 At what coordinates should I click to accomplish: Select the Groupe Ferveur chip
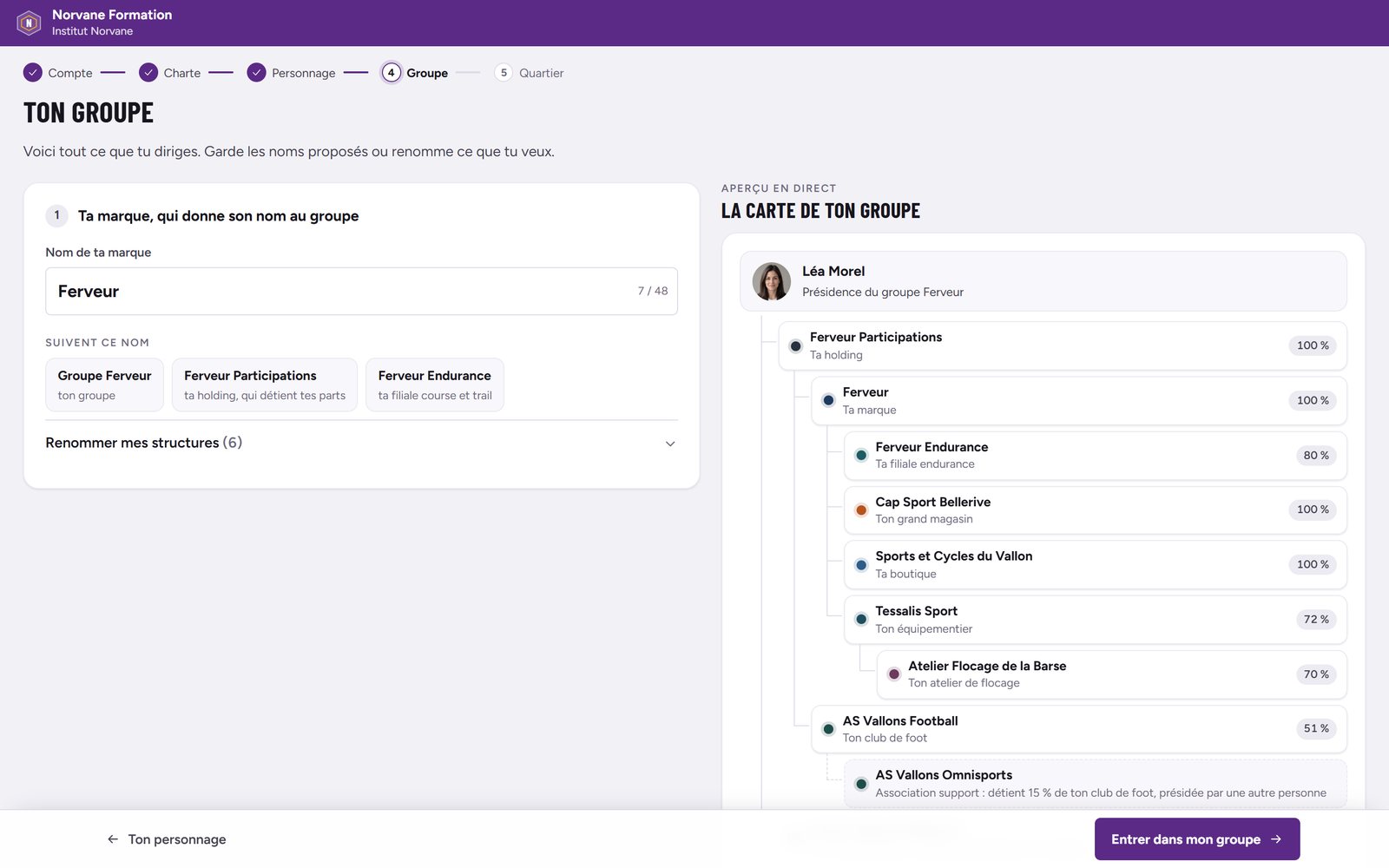pyautogui.click(x=104, y=385)
